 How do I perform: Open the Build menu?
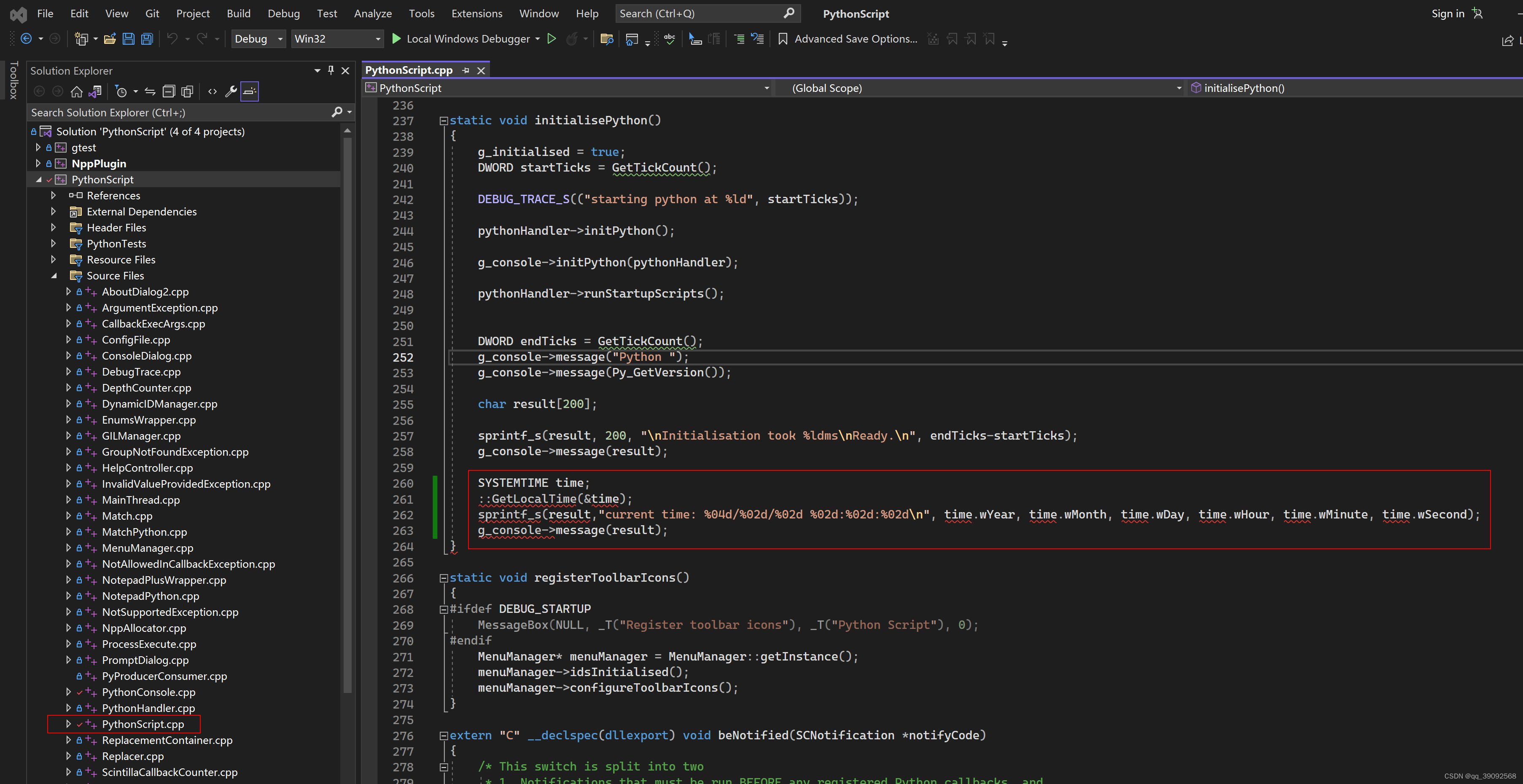point(238,13)
